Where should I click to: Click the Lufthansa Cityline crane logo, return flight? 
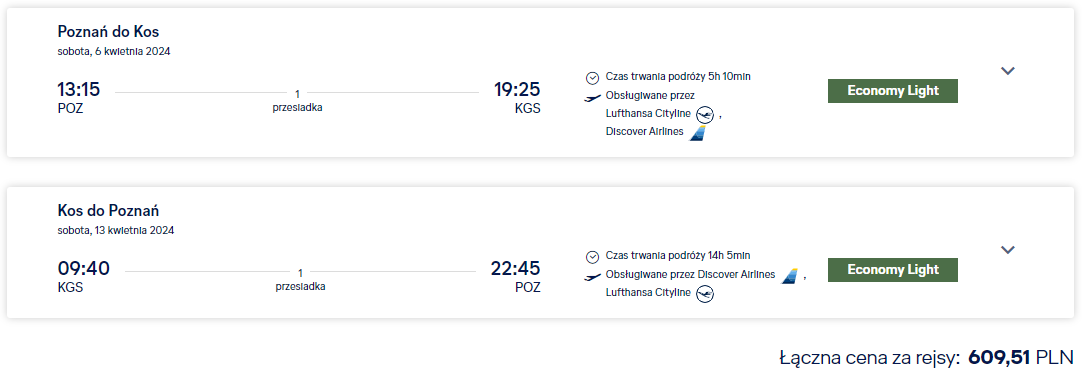pyautogui.click(x=705, y=294)
